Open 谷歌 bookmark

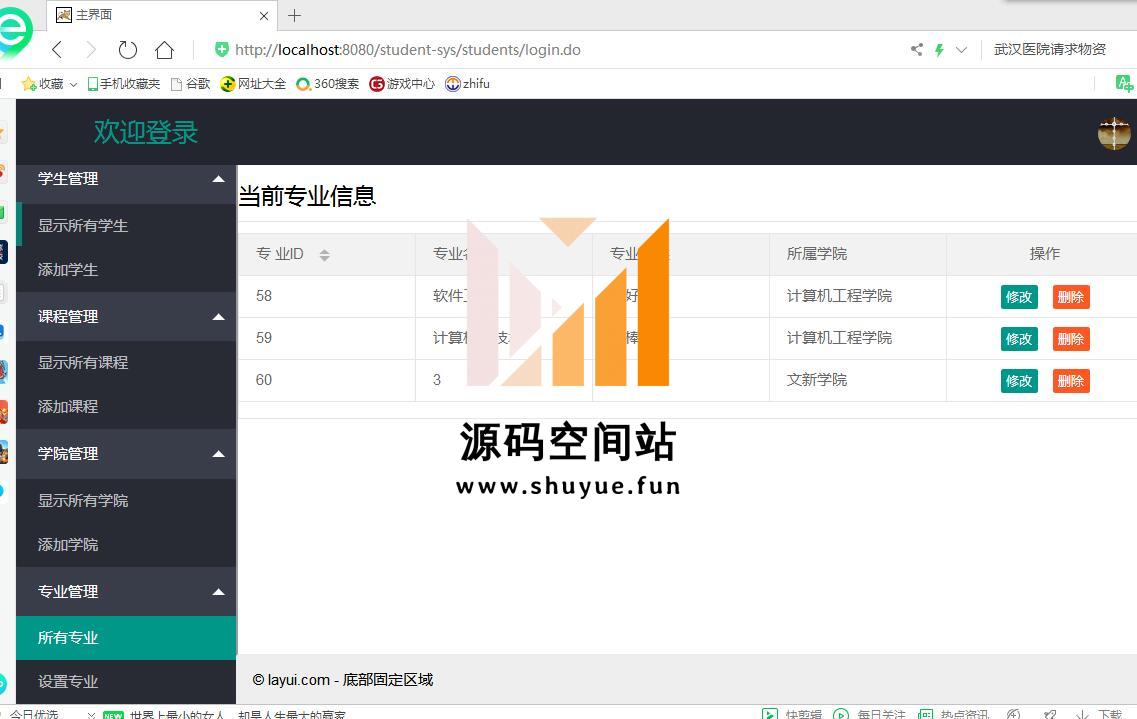point(191,83)
